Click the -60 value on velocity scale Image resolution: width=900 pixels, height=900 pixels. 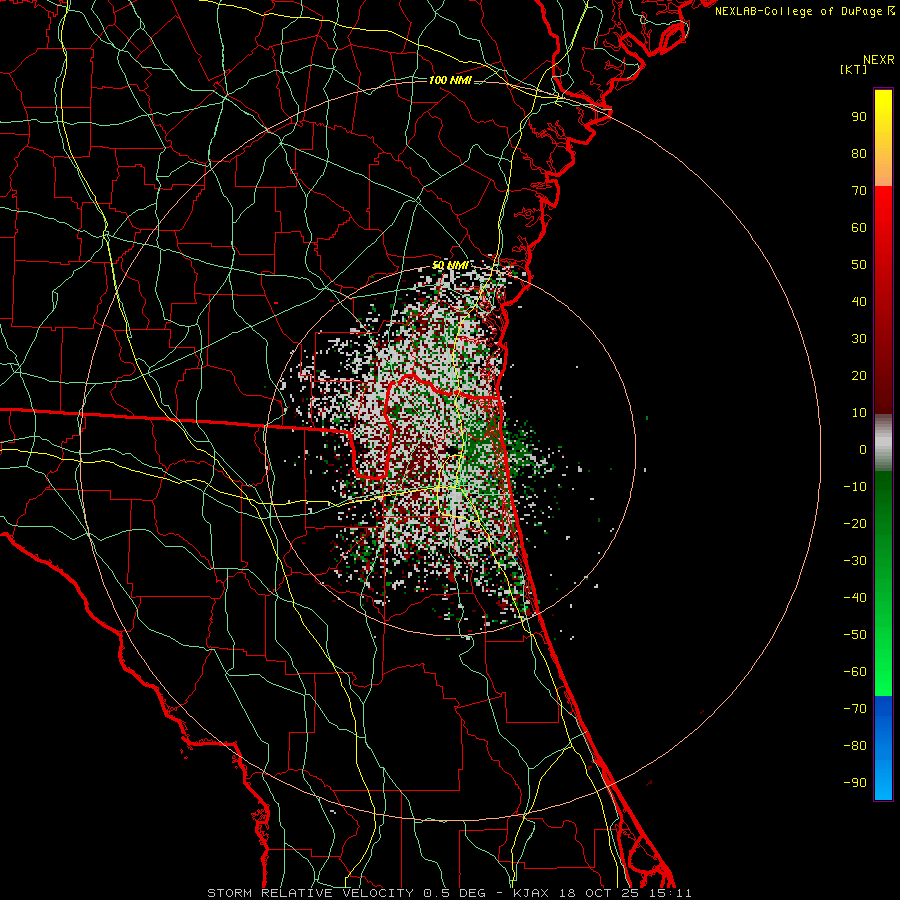point(855,672)
